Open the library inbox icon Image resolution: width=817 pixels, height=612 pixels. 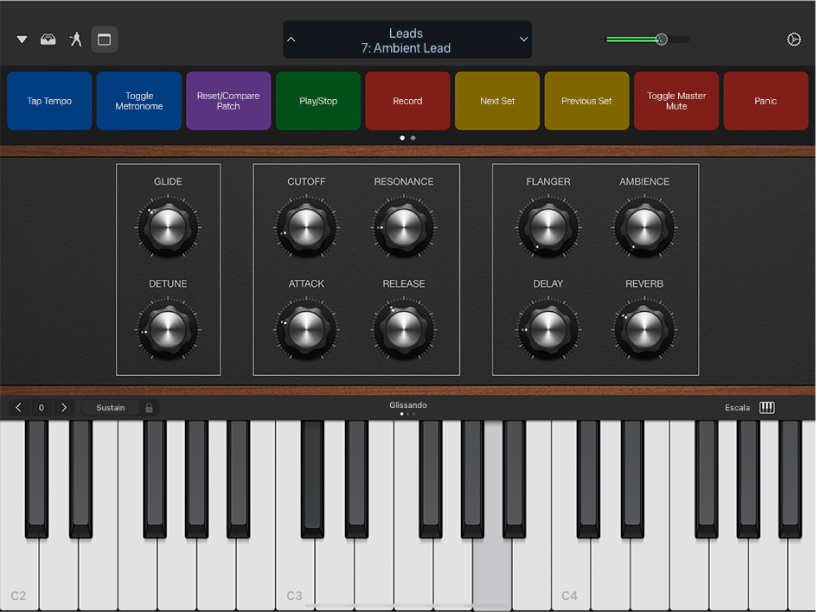[x=48, y=40]
